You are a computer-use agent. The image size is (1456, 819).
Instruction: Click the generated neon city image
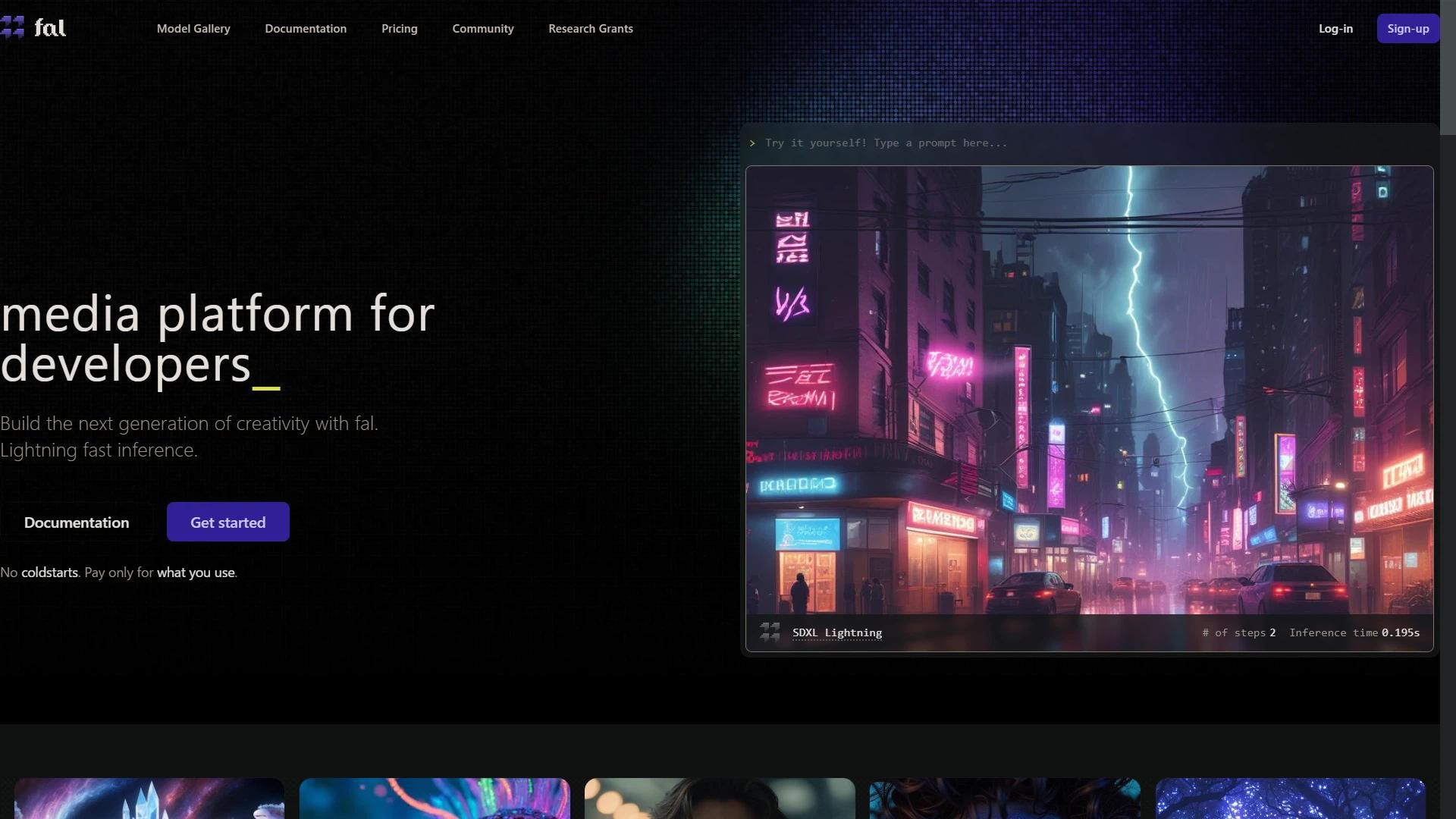[1090, 390]
